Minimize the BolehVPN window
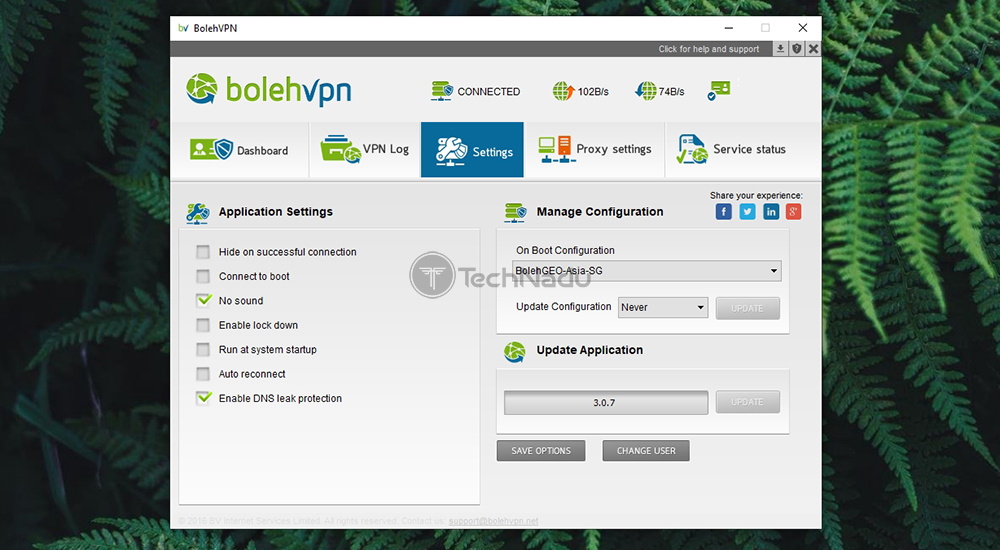1000x550 pixels. (x=728, y=28)
